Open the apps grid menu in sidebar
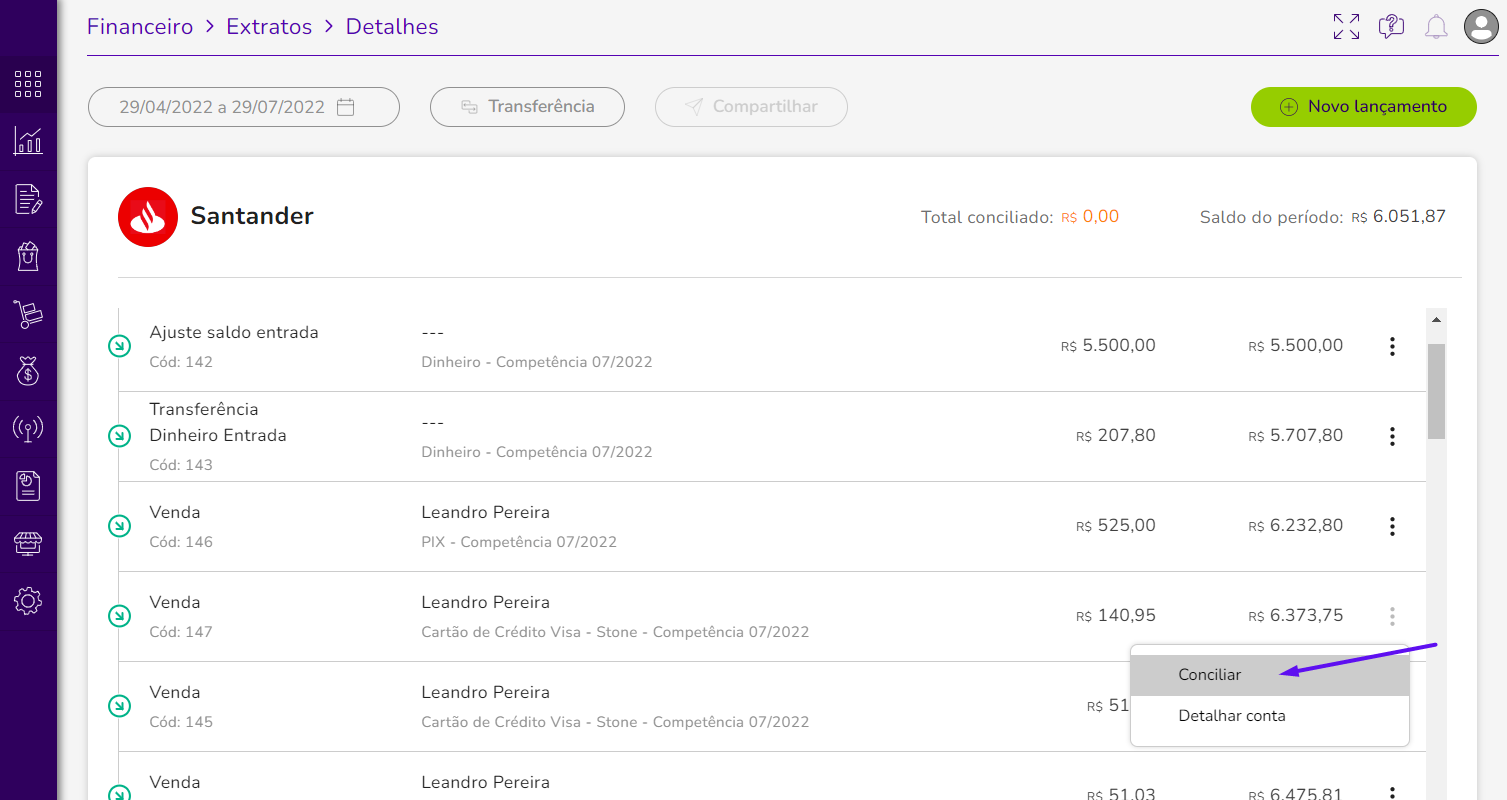Viewport: 1507px width, 800px height. click(28, 84)
